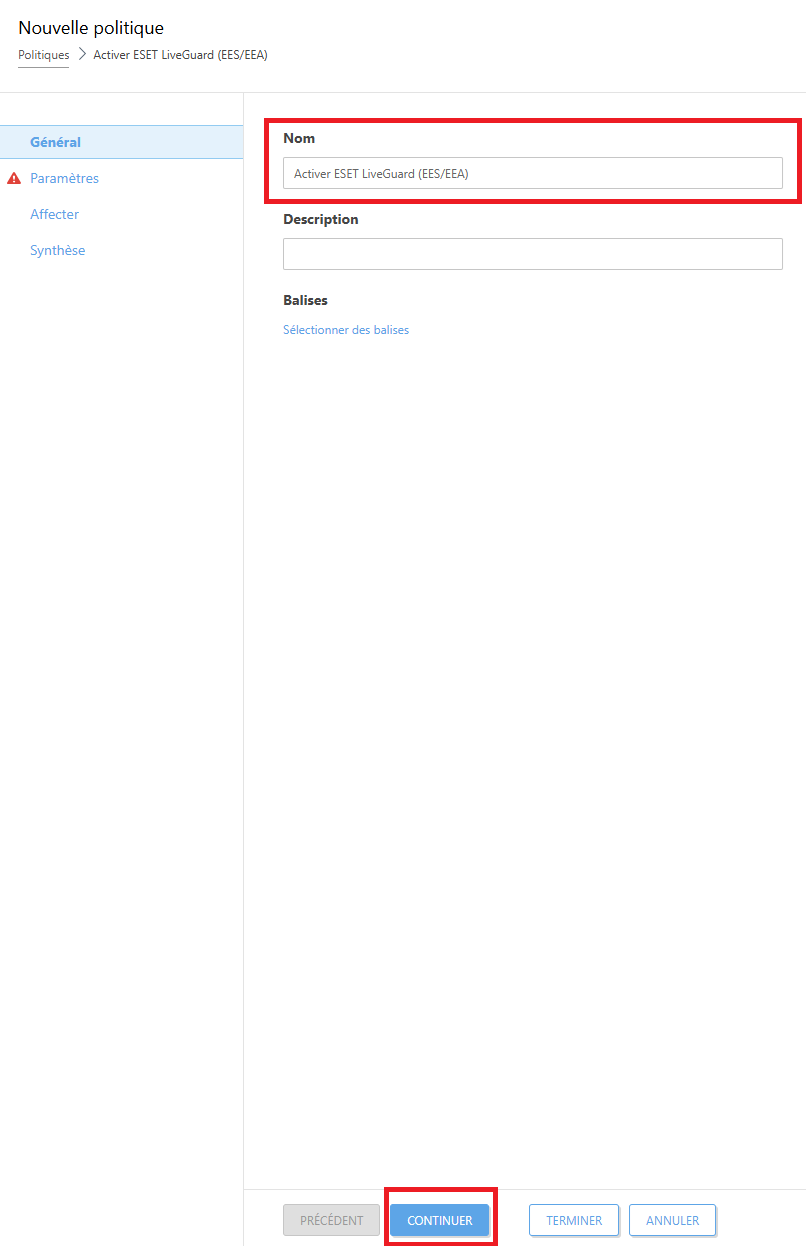Image resolution: width=806 pixels, height=1246 pixels.
Task: Open Sélectionner des balises link
Action: click(346, 330)
